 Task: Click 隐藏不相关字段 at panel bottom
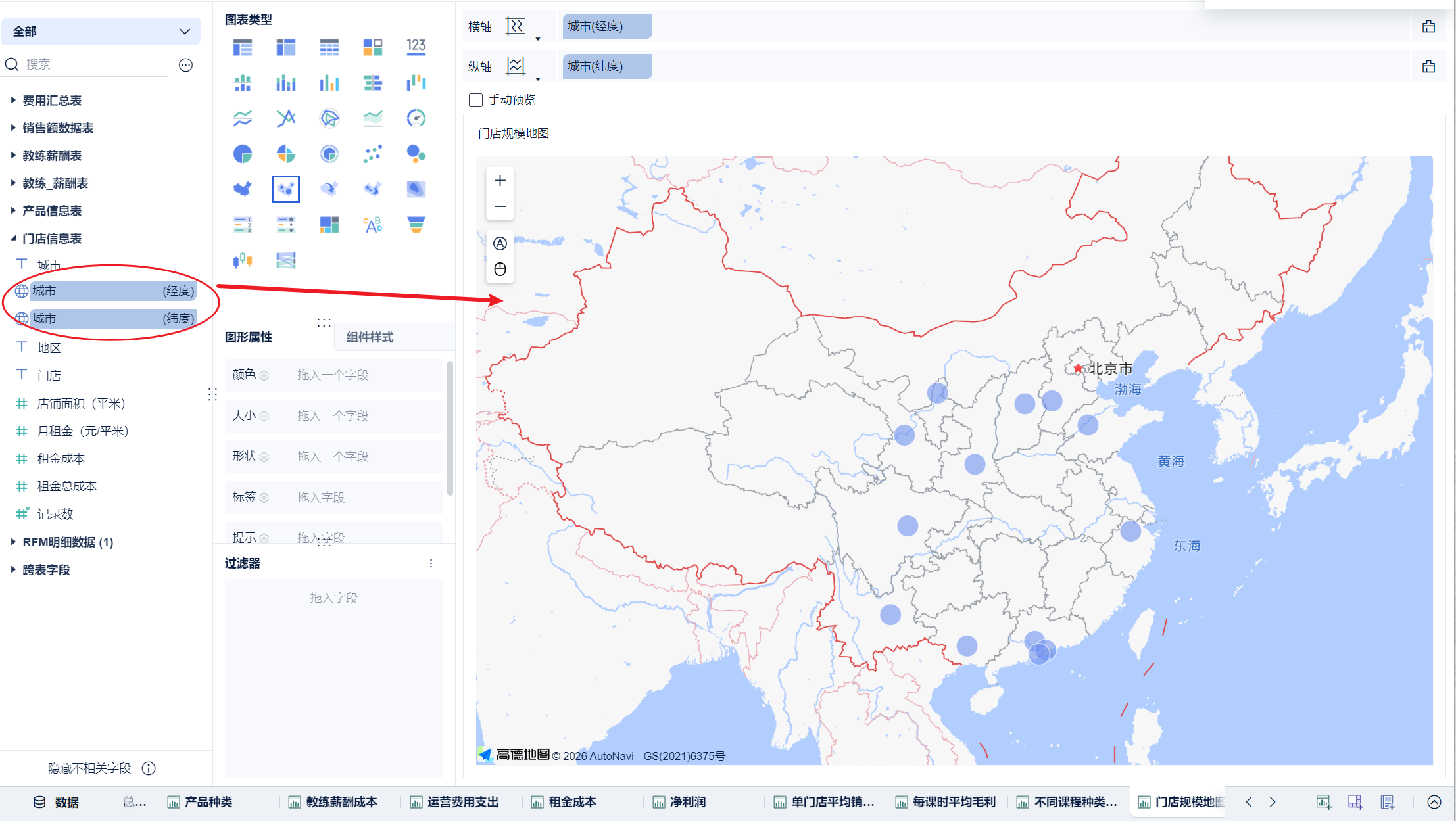[x=89, y=768]
